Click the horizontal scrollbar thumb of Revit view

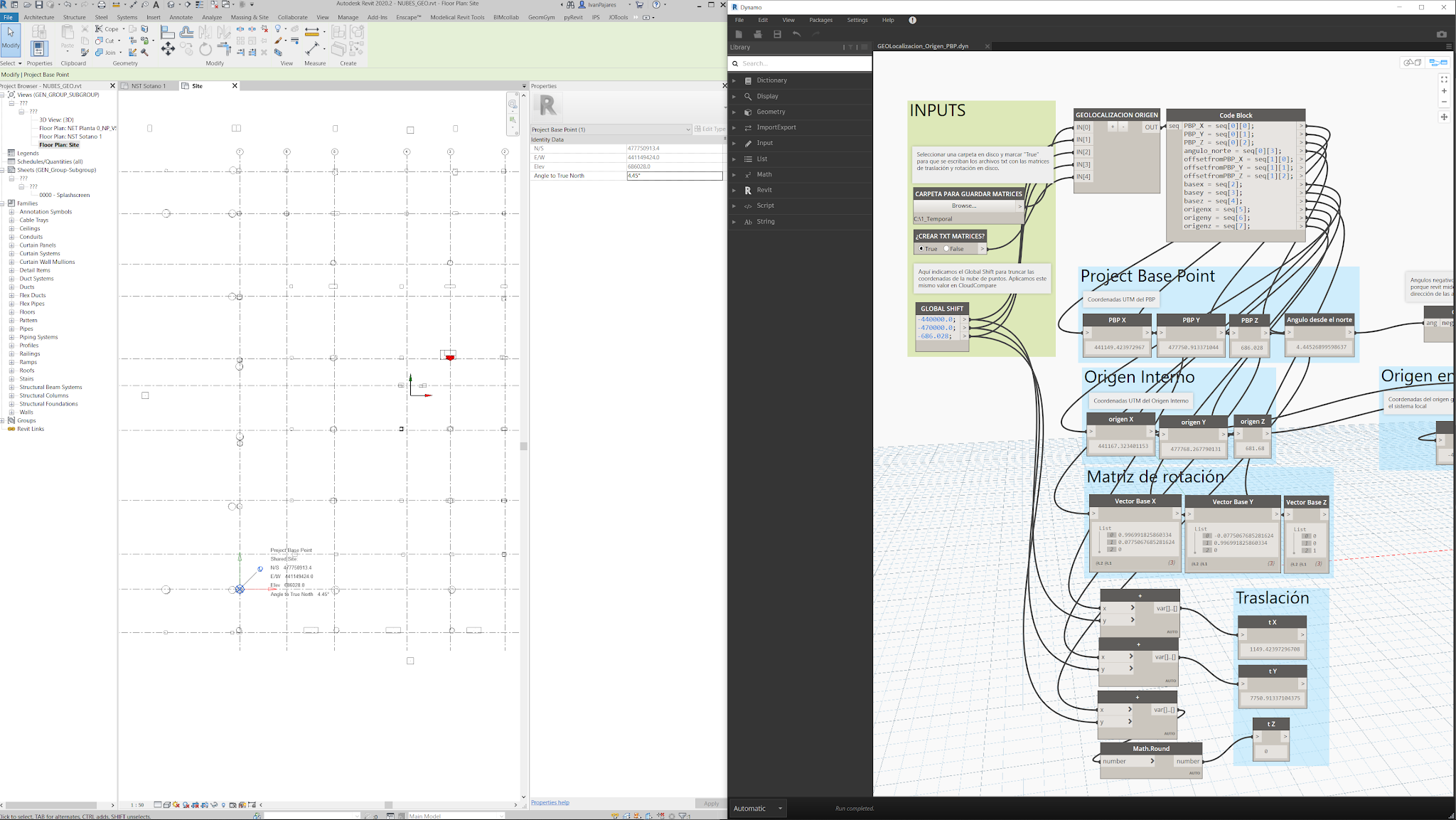tap(388, 805)
